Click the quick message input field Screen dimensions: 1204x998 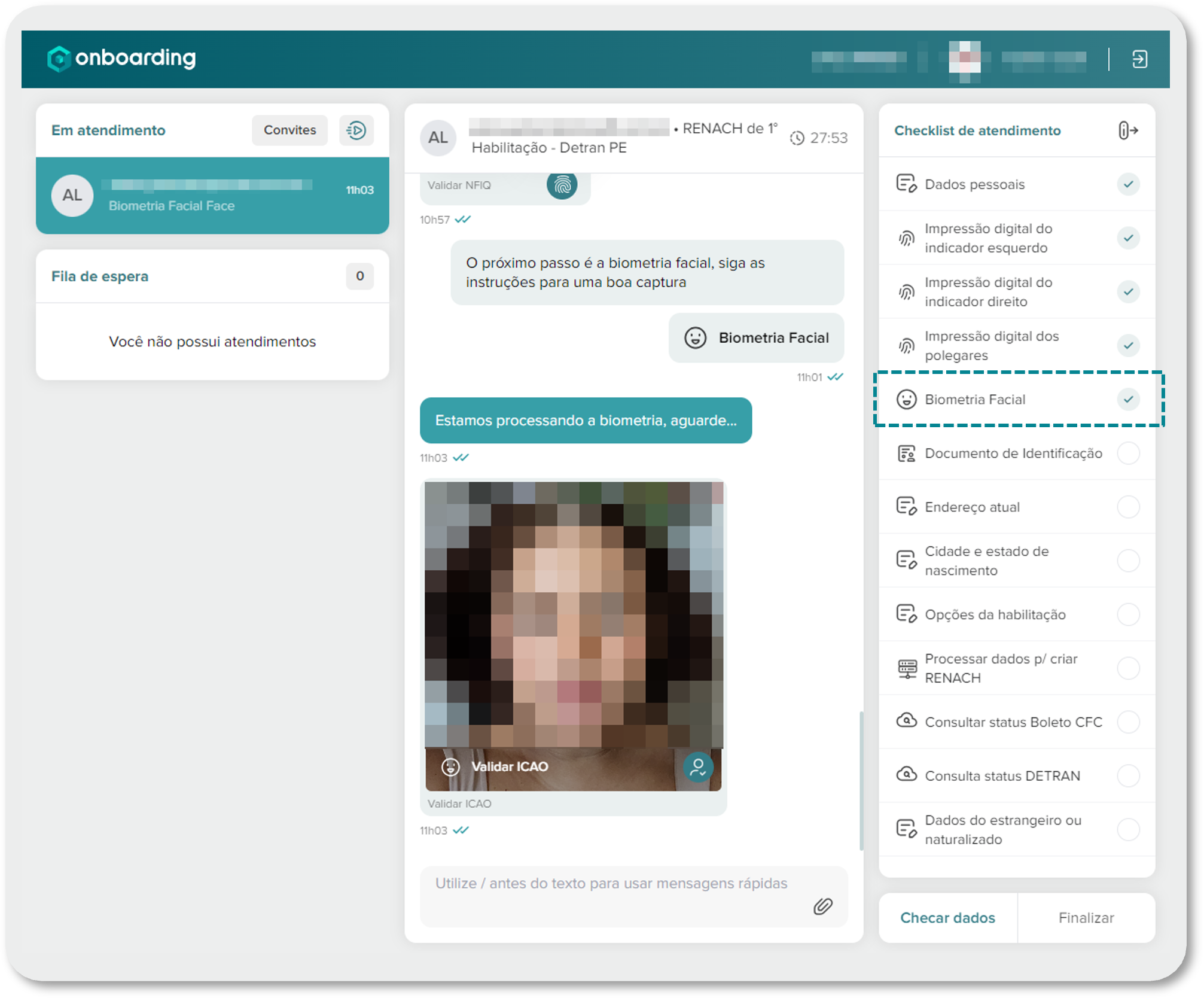click(x=610, y=884)
